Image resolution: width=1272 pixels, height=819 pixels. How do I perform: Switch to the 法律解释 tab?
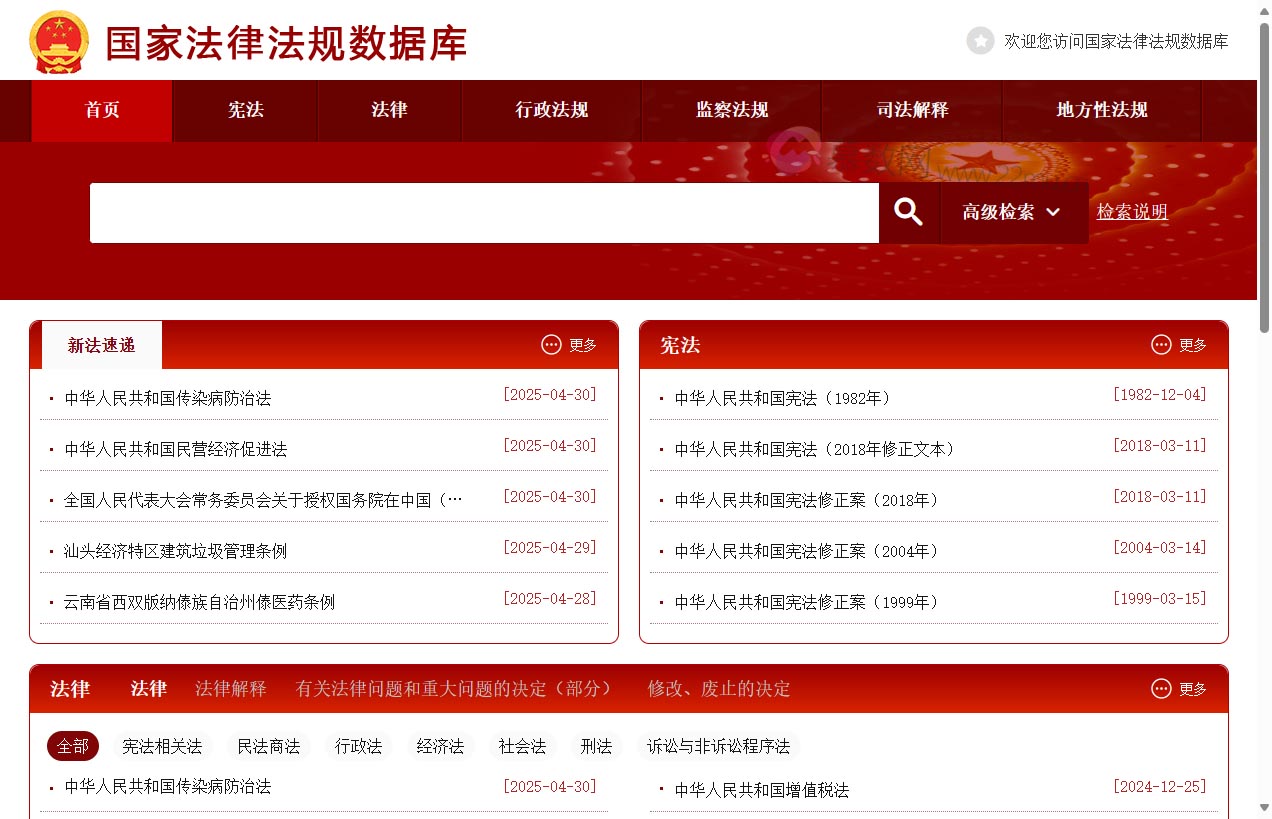point(230,688)
